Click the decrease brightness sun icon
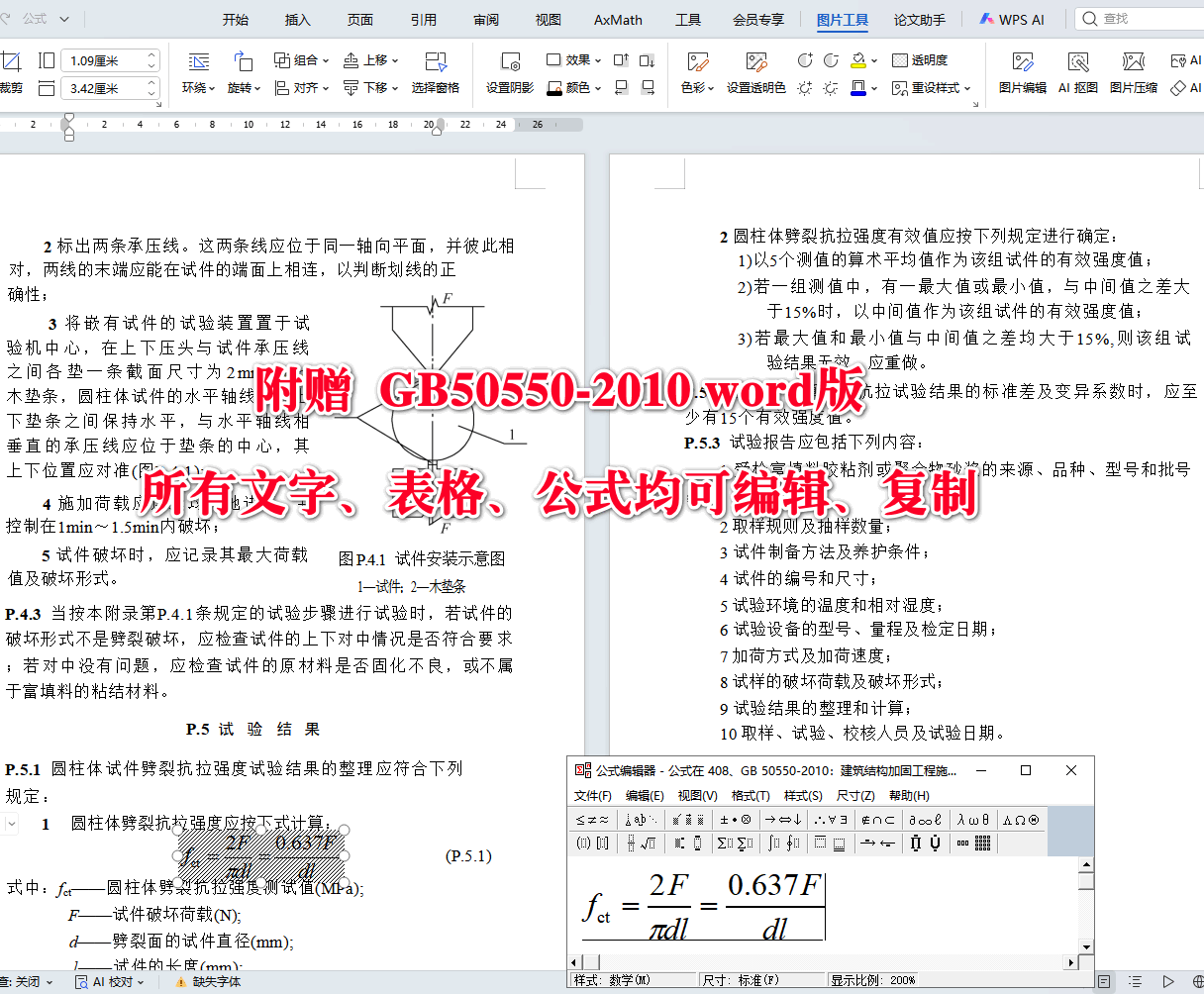 831,88
